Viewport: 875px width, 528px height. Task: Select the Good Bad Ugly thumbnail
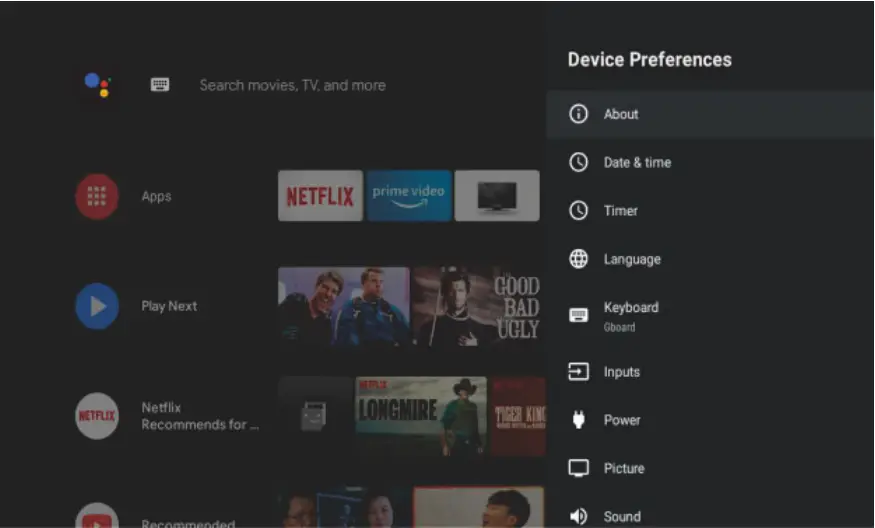(477, 306)
